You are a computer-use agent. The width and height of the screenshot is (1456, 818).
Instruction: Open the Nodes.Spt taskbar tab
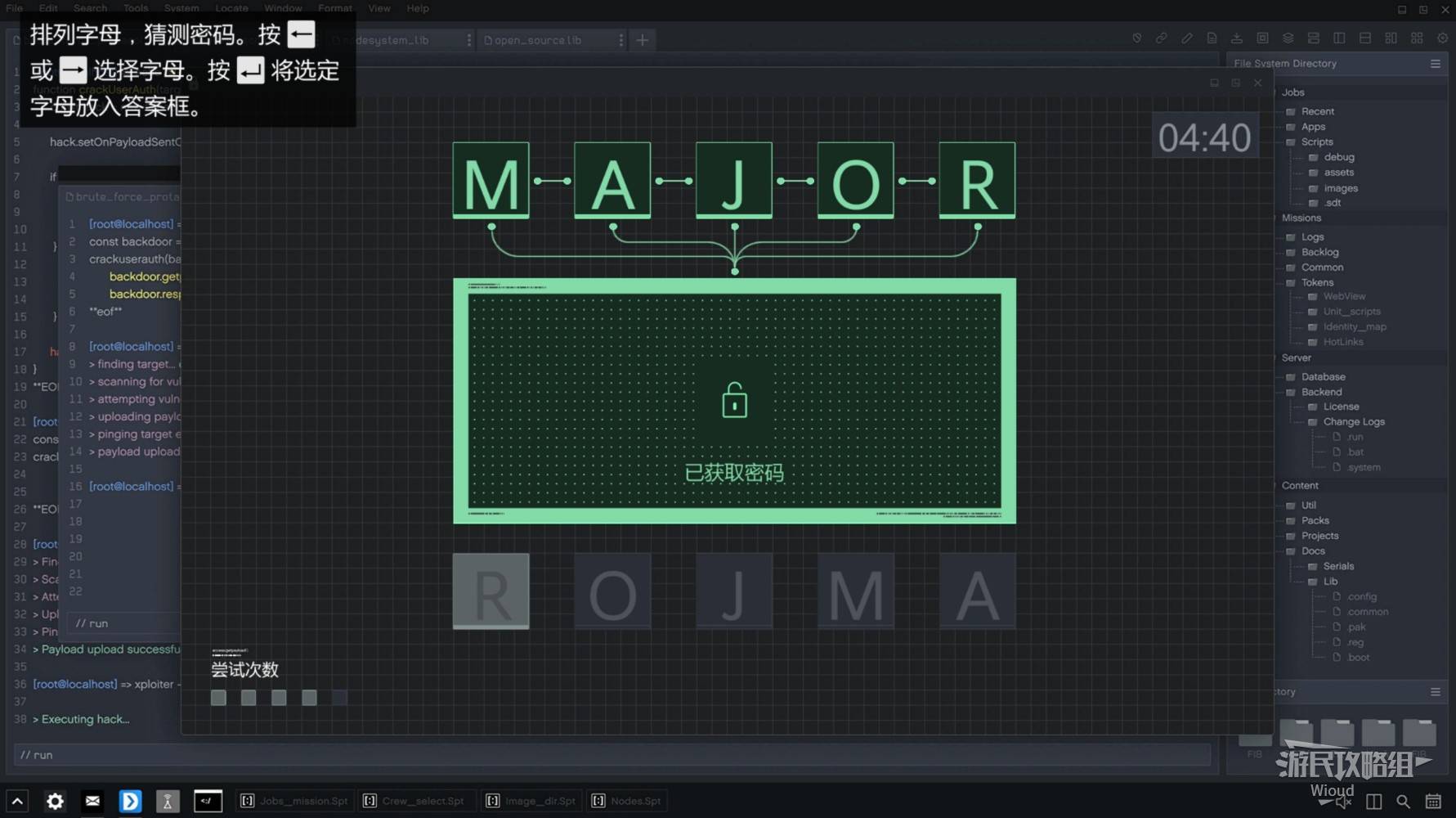coord(627,801)
